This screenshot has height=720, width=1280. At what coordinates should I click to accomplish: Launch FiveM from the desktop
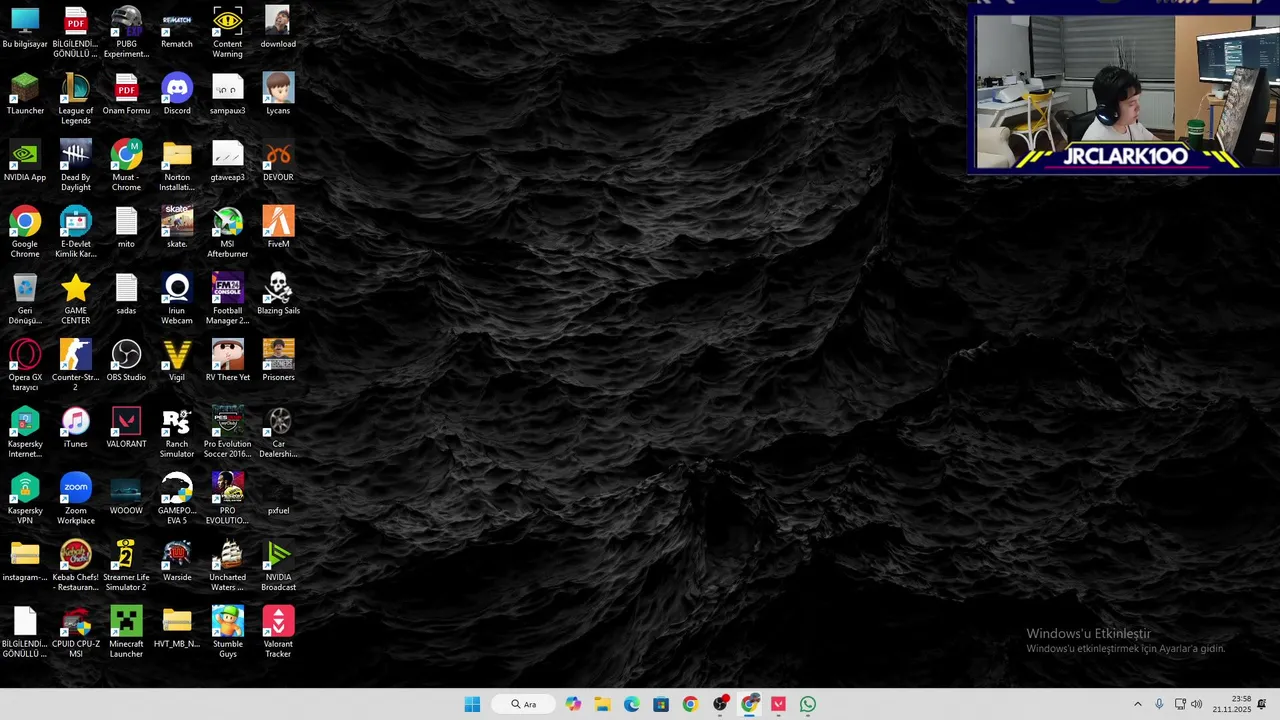pyautogui.click(x=278, y=228)
